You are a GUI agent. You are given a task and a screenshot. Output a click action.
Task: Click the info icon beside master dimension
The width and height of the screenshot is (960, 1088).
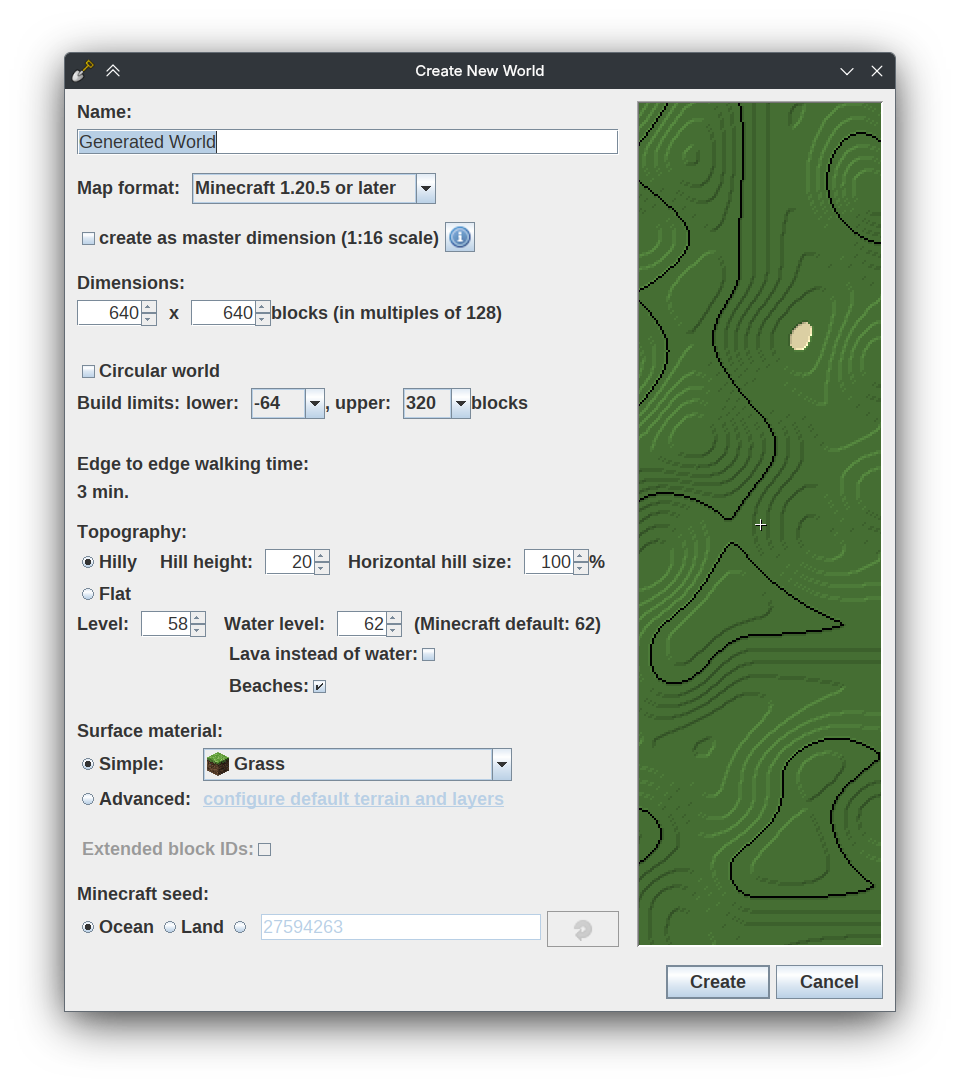click(x=459, y=237)
